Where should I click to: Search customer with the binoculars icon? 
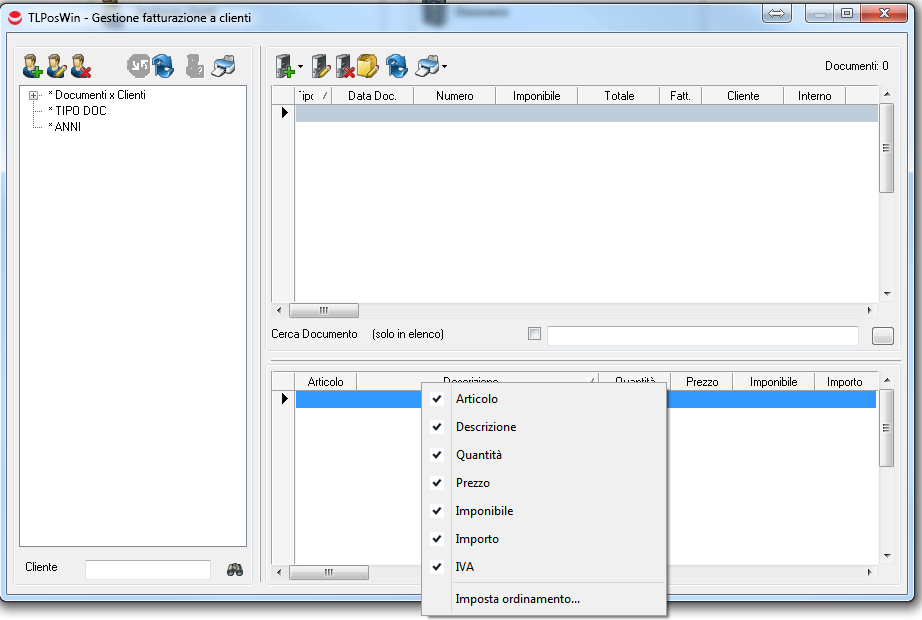click(x=236, y=568)
